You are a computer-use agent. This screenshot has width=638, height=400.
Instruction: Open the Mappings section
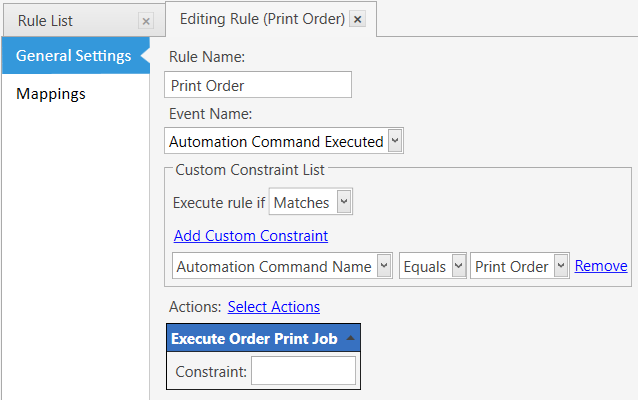pos(51,94)
